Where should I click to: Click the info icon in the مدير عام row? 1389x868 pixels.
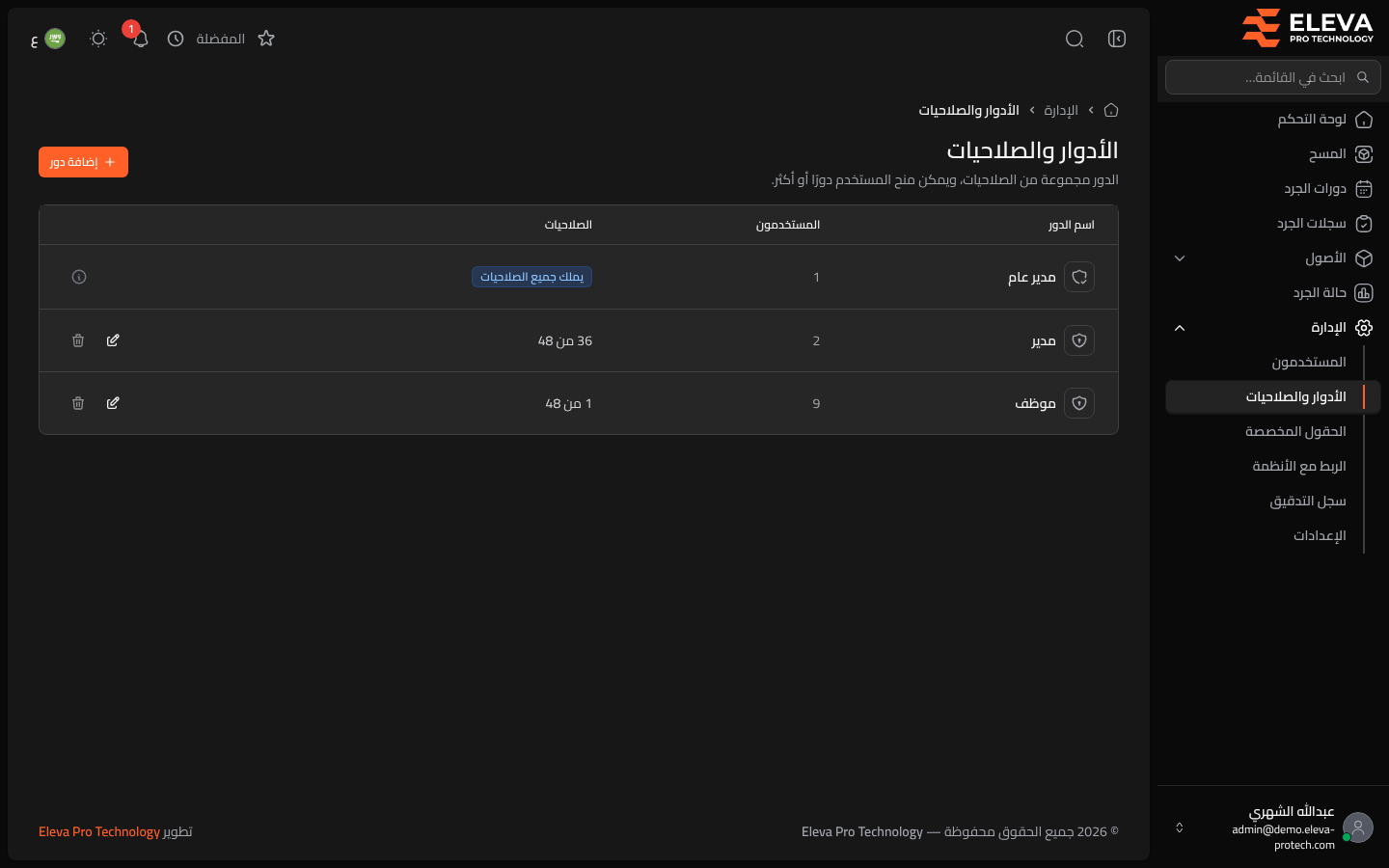click(79, 277)
